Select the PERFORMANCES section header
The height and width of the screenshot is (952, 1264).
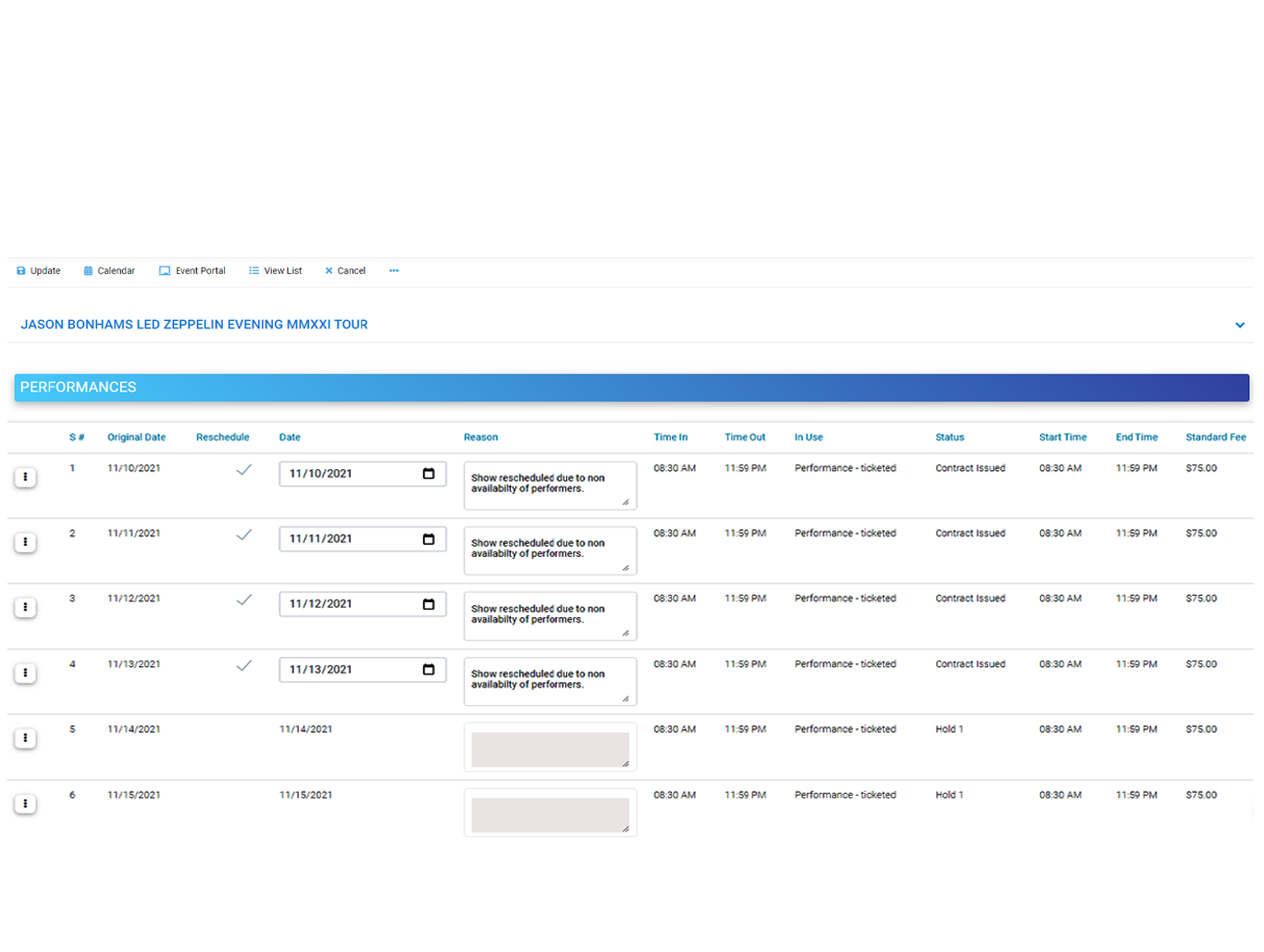tap(79, 387)
